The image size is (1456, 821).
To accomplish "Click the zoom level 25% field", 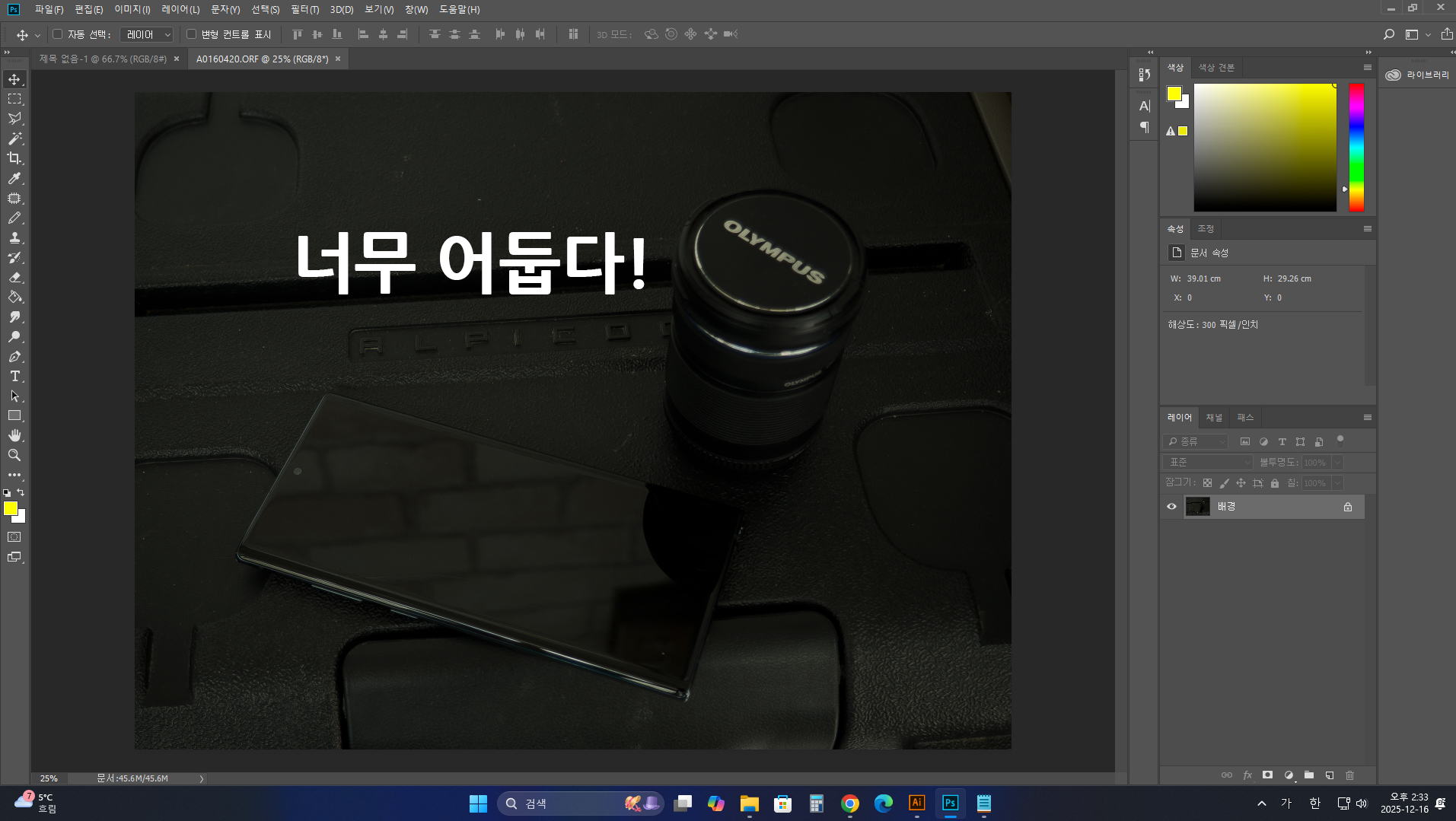I will pyautogui.click(x=49, y=778).
